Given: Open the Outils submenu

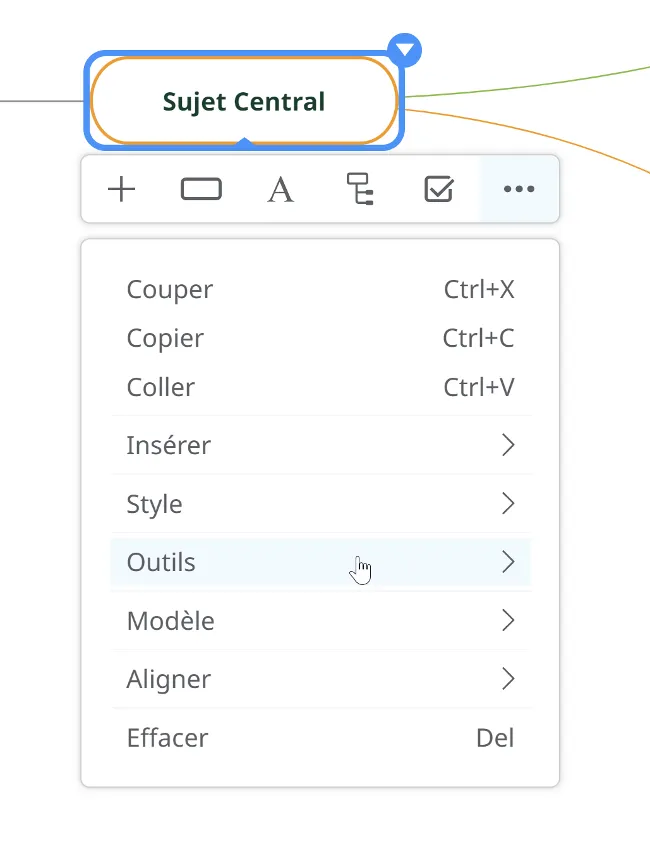Looking at the screenshot, I should 321,562.
